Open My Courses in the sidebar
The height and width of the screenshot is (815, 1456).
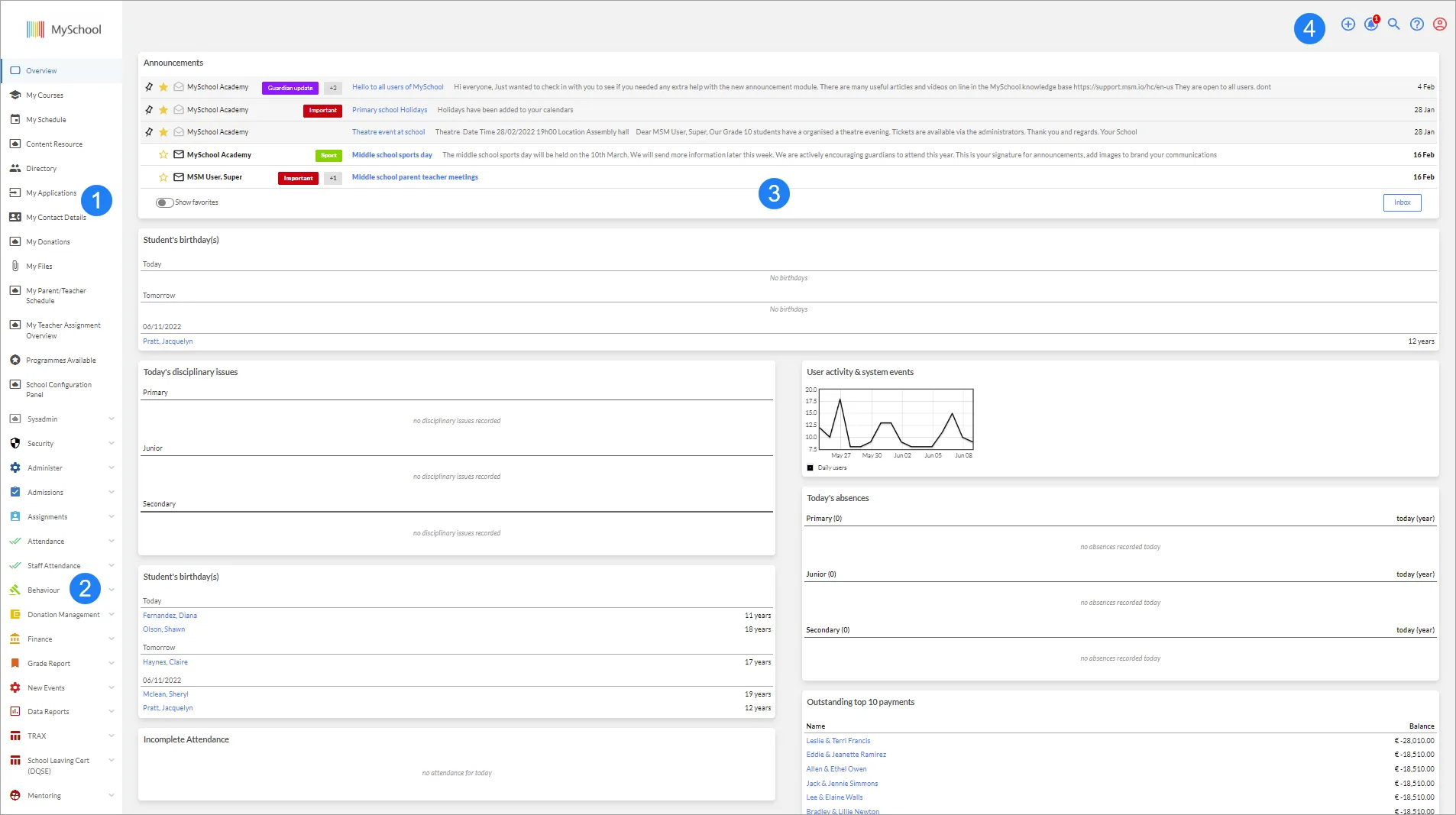click(x=44, y=95)
